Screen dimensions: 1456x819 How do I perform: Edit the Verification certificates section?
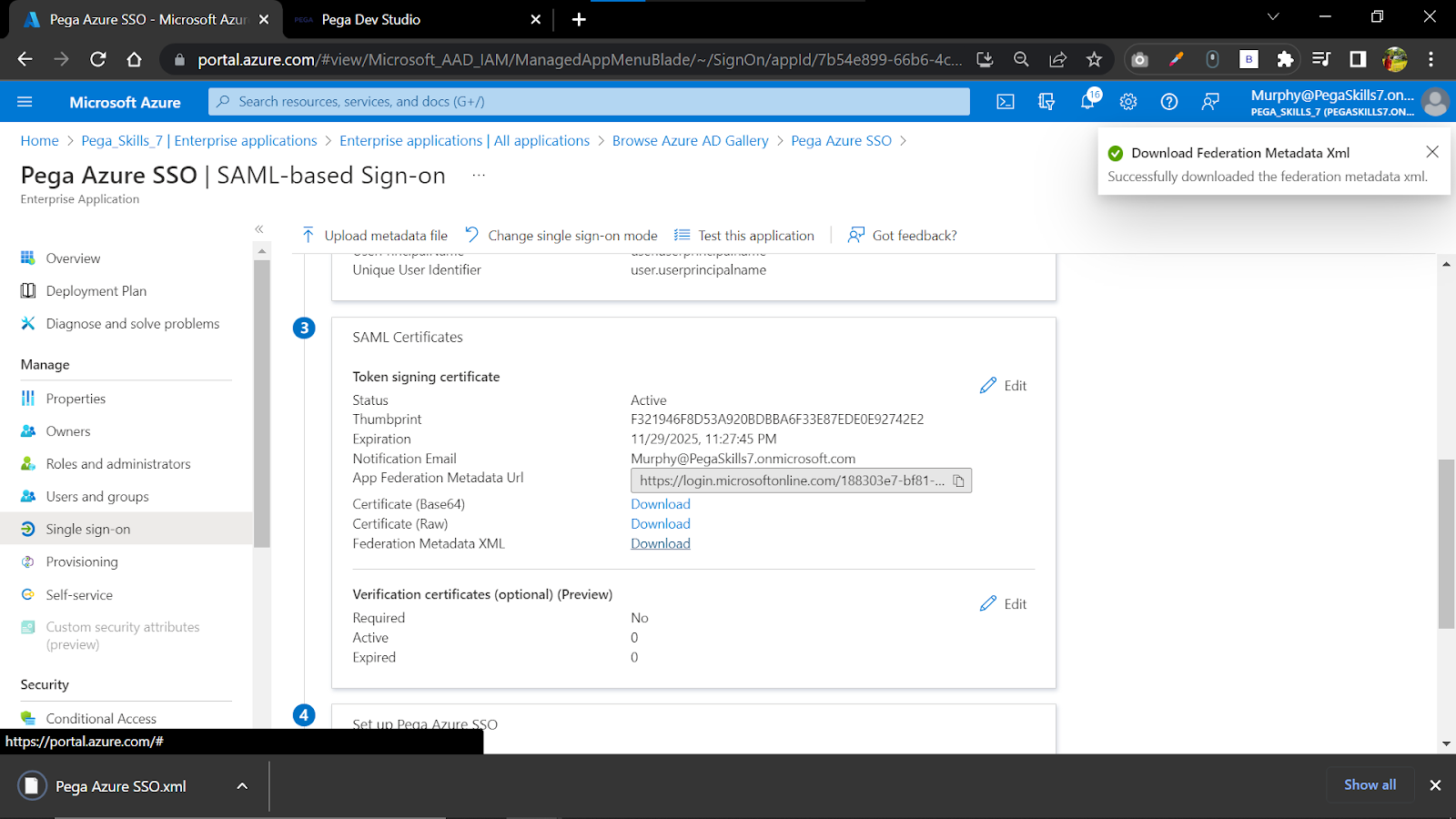(1003, 604)
